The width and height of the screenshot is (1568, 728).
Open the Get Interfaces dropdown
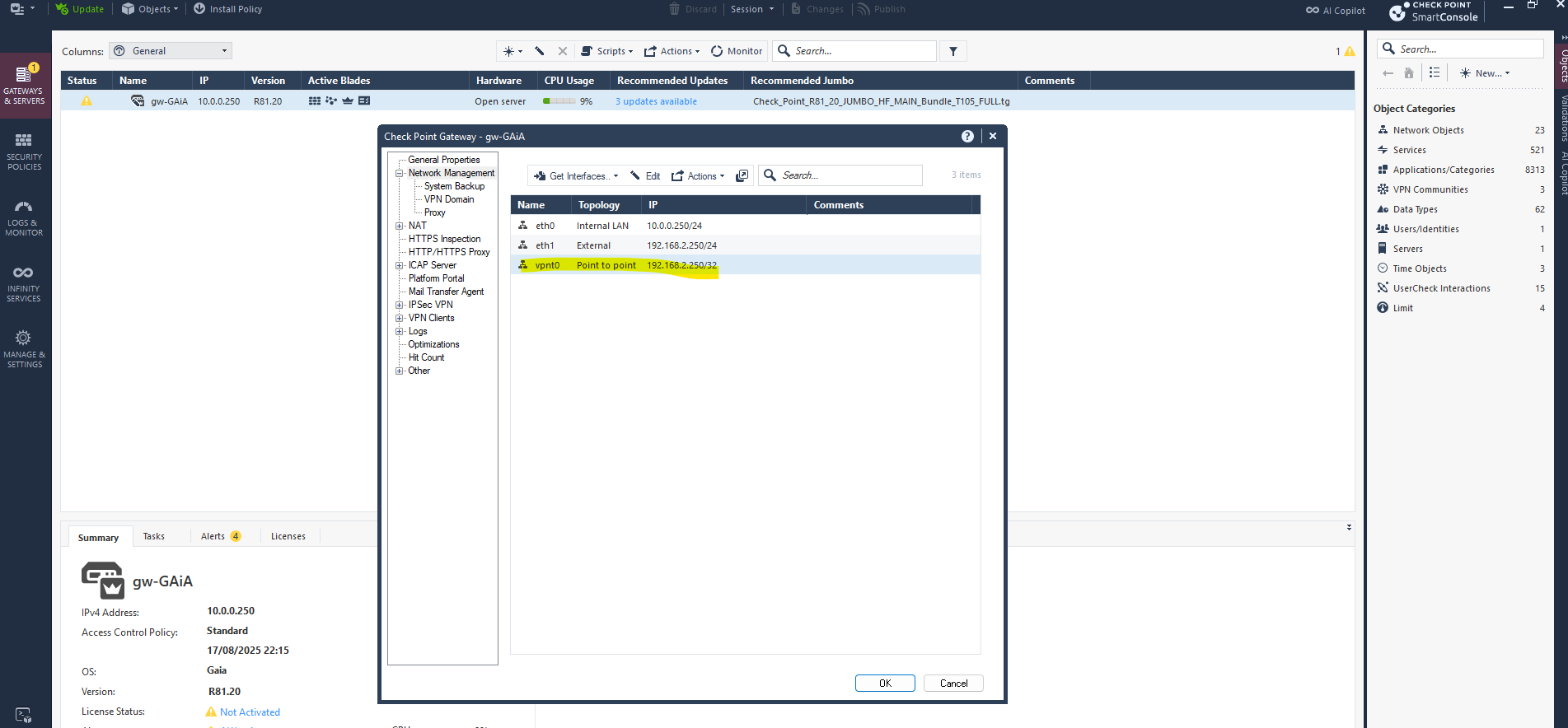pos(575,175)
